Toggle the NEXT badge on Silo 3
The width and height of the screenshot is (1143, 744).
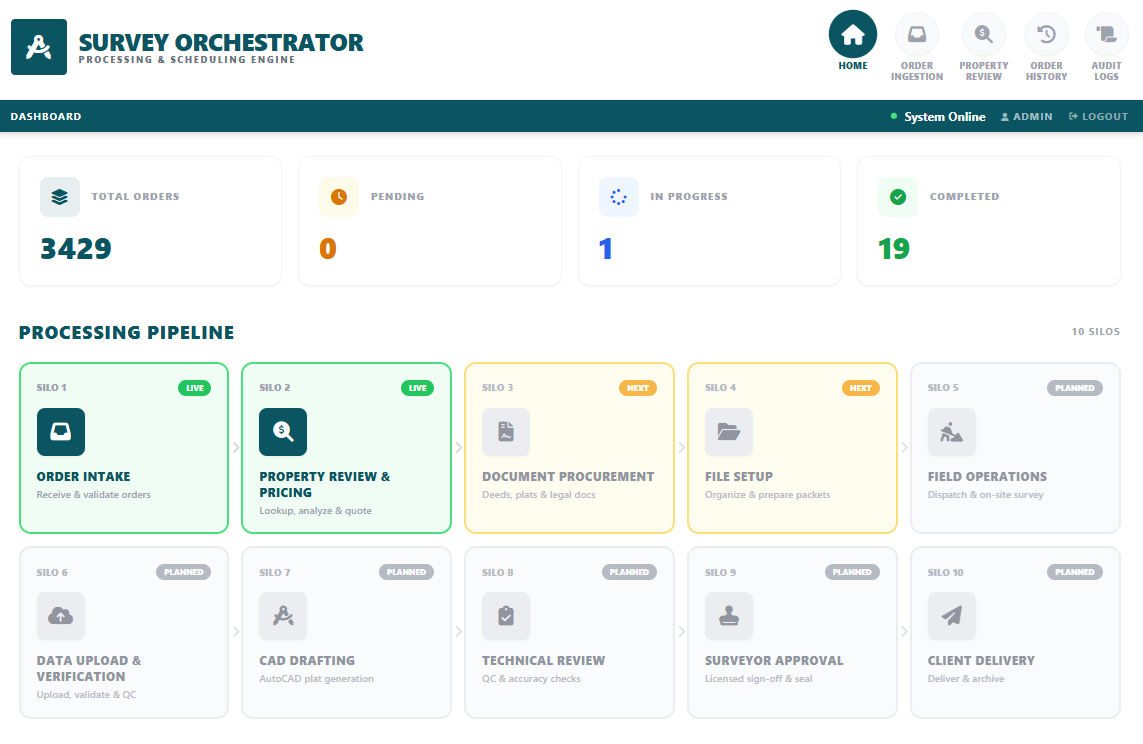639,388
